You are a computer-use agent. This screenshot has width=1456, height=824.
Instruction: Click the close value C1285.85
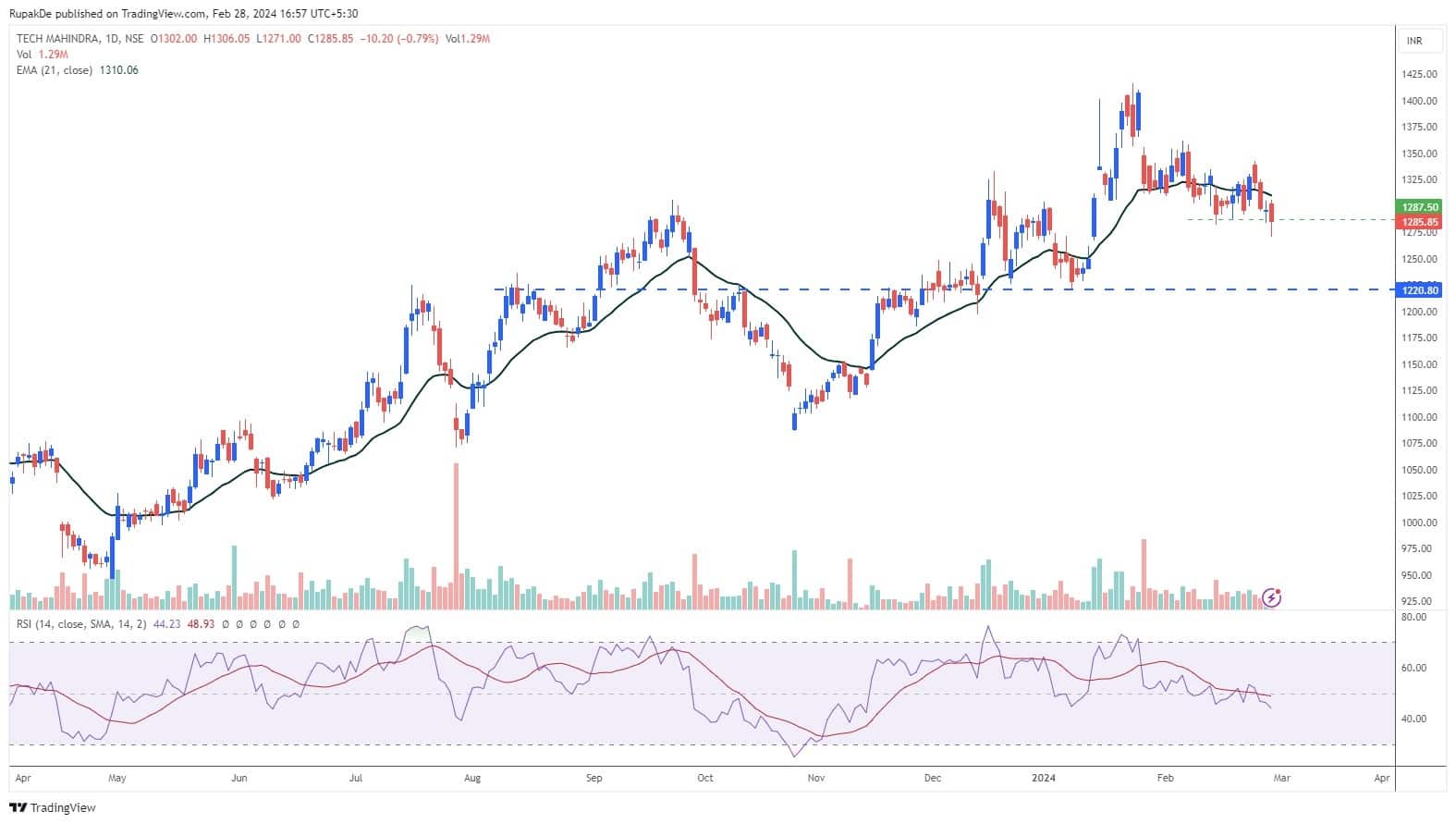pyautogui.click(x=330, y=39)
